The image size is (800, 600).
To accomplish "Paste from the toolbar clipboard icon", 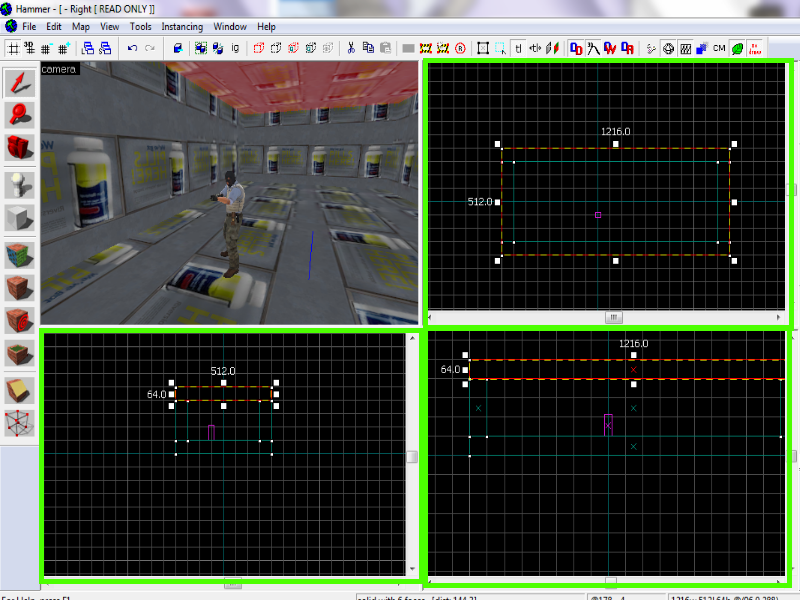I will 385,48.
